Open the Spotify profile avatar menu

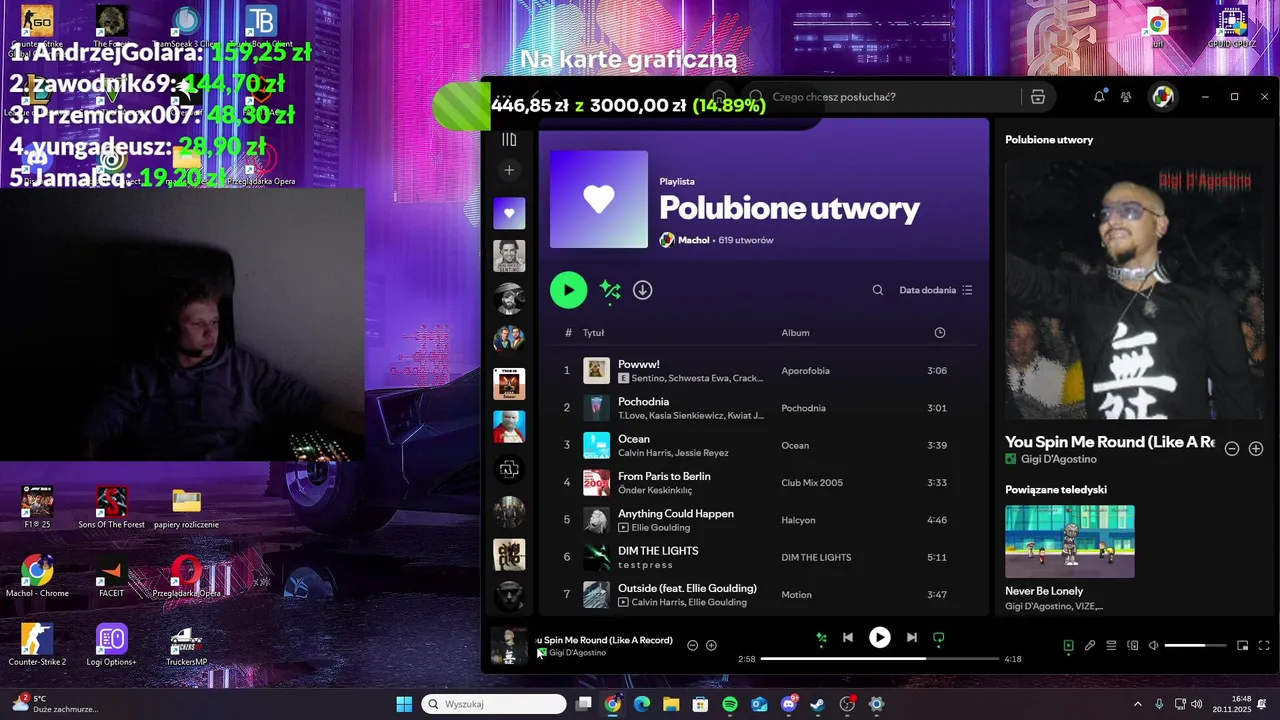(1162, 97)
